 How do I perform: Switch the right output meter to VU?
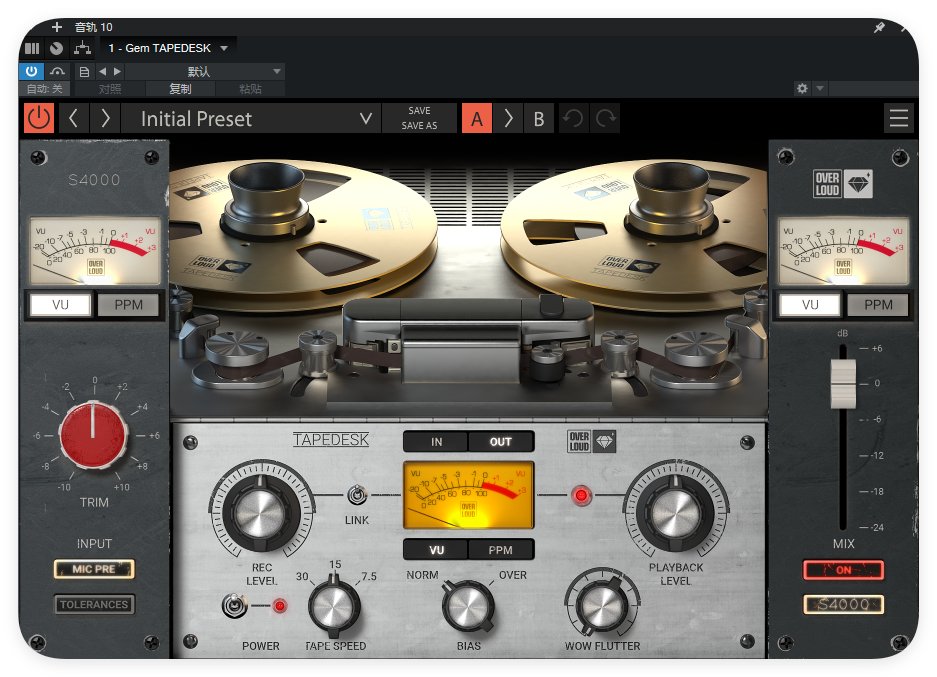point(810,305)
